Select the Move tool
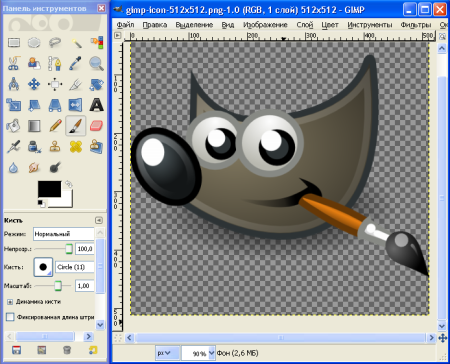 tap(34, 84)
